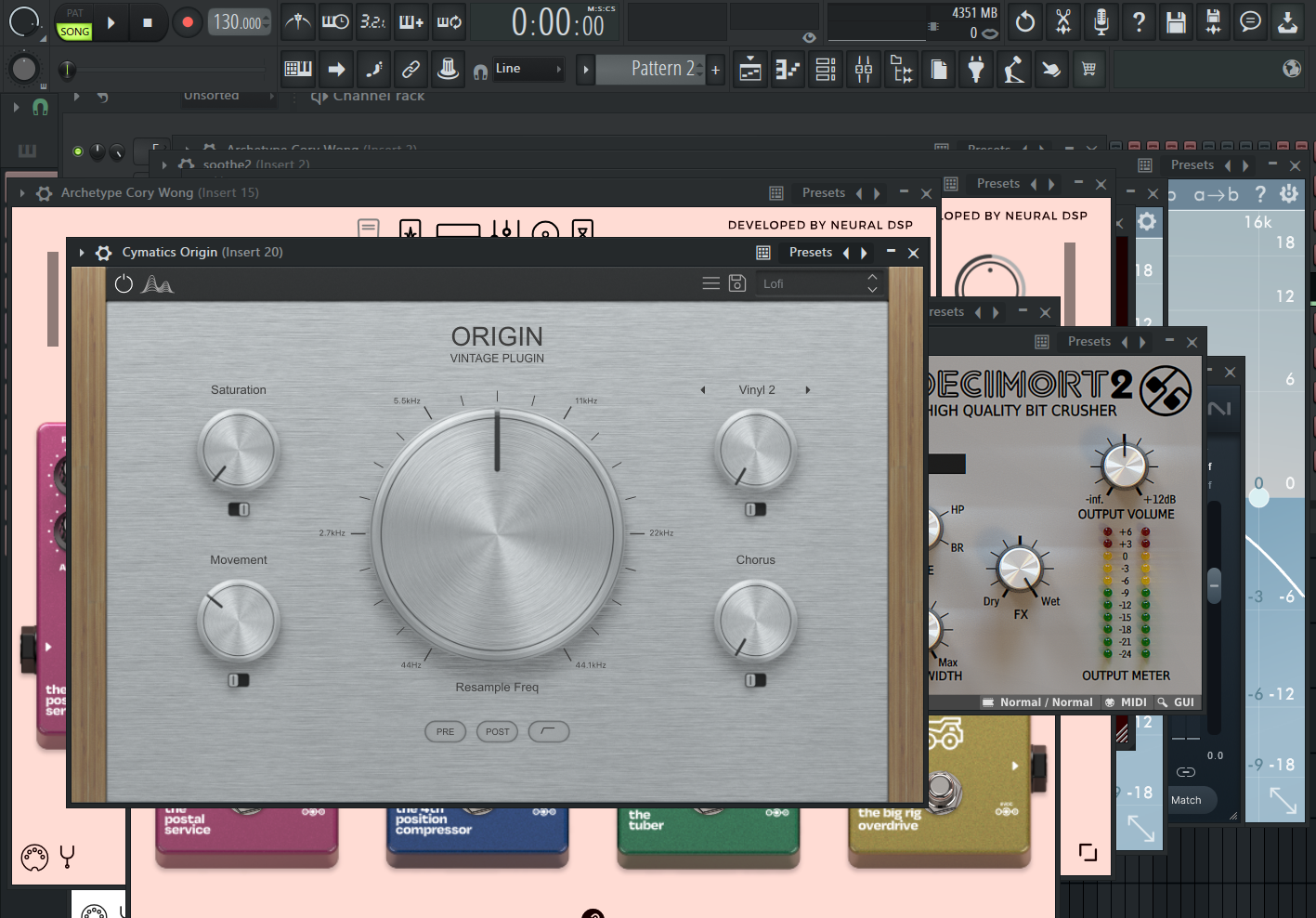
Task: Open the plugin picker plug icon
Action: pyautogui.click(x=976, y=70)
